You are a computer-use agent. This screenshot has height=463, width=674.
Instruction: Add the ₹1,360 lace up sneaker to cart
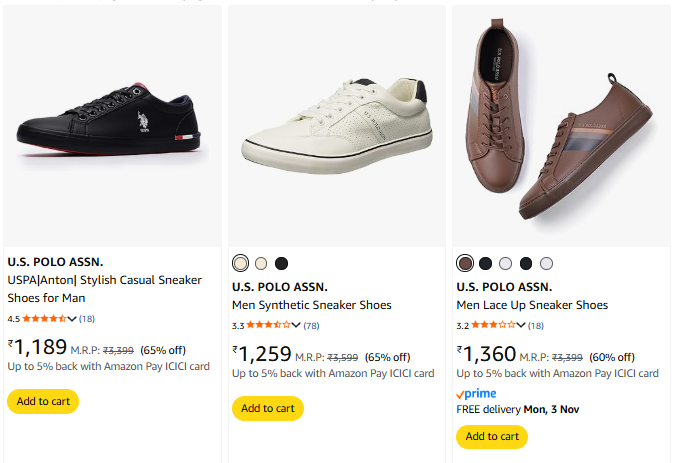coord(492,436)
